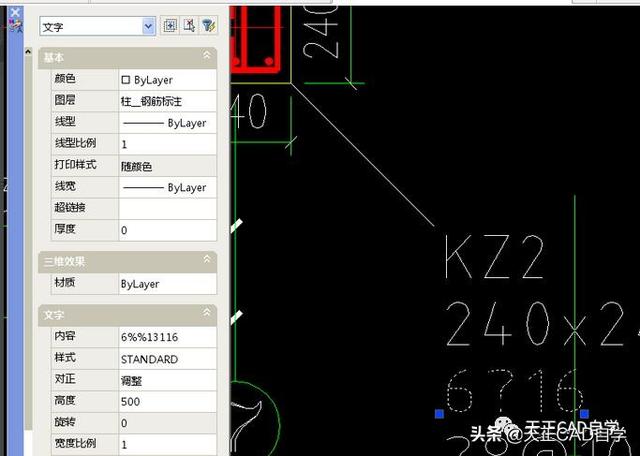
Task: Collapse the 三维效果 section
Action: click(x=207, y=259)
